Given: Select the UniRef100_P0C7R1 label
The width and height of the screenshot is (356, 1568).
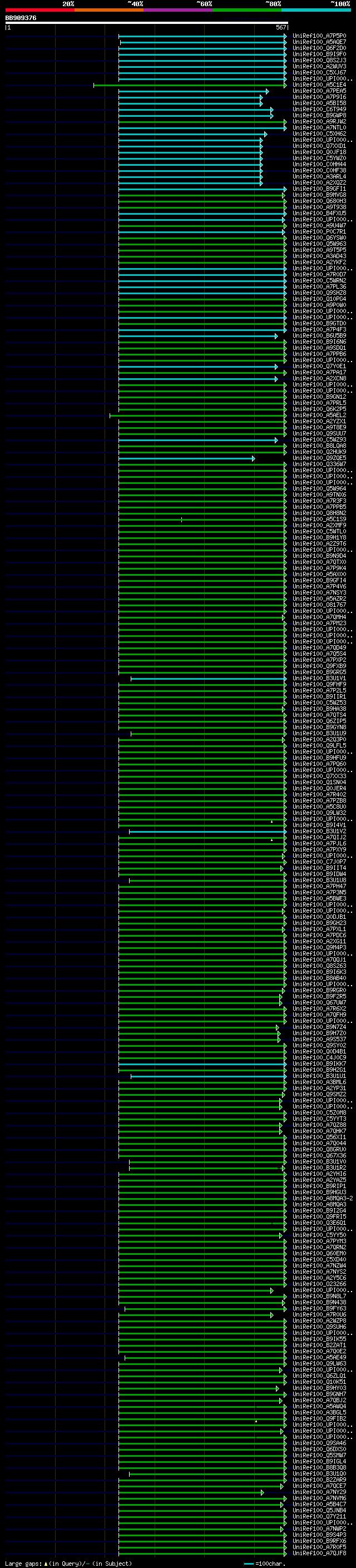Looking at the screenshot, I should tap(319, 232).
